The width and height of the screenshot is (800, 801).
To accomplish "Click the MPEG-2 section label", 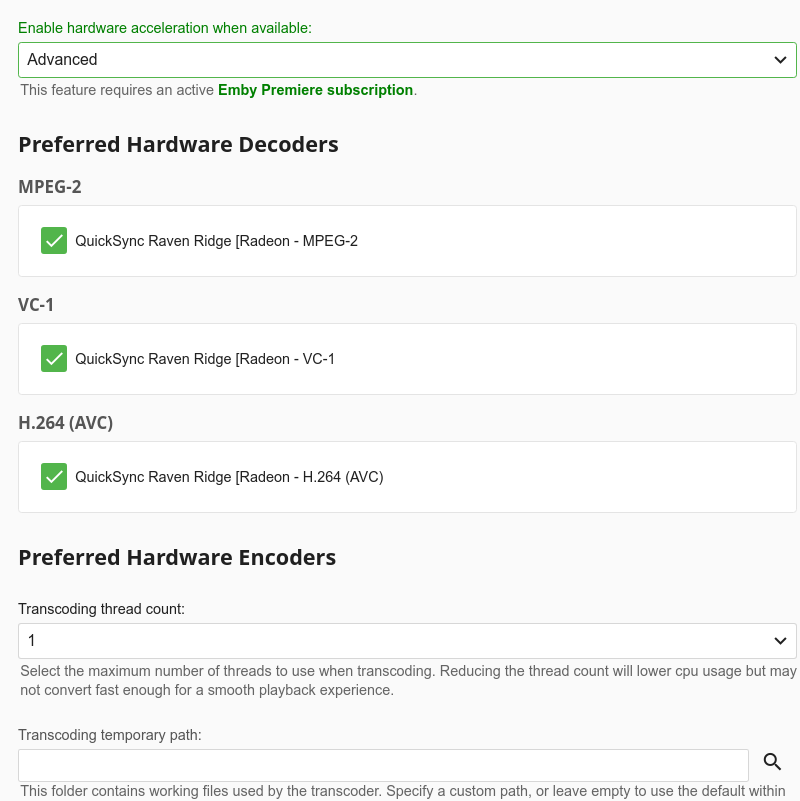I will coord(49,187).
